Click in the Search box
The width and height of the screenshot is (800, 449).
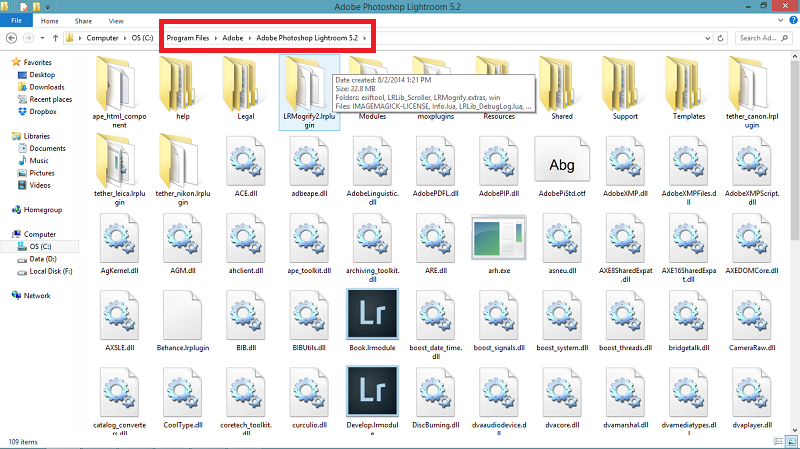pyautogui.click(x=764, y=38)
